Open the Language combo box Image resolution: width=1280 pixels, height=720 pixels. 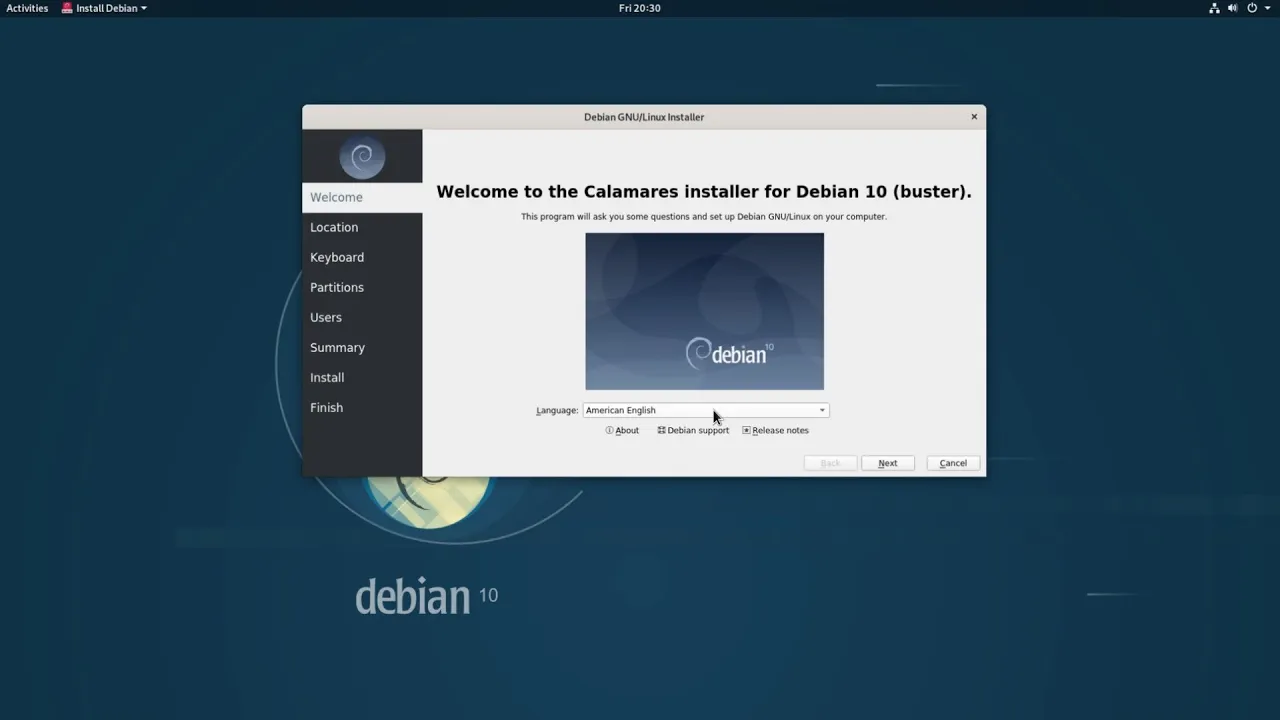point(706,410)
